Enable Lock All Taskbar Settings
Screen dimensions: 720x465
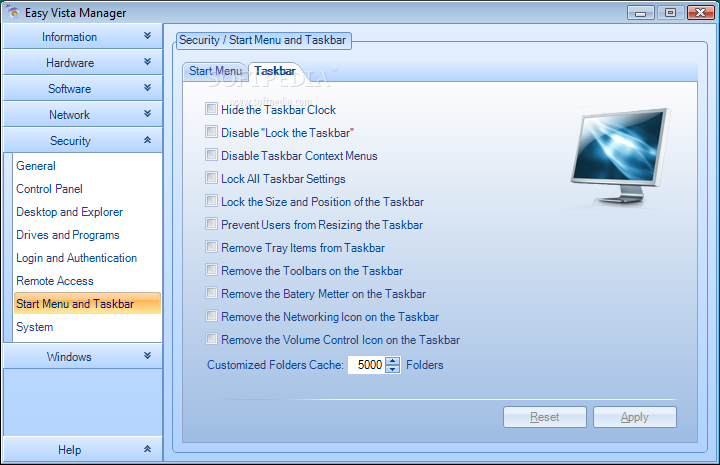pyautogui.click(x=211, y=178)
